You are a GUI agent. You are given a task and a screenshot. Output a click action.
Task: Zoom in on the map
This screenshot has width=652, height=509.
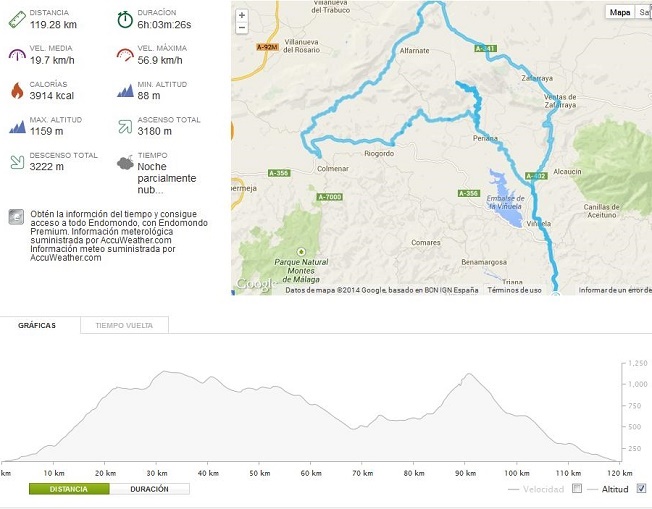(x=242, y=15)
